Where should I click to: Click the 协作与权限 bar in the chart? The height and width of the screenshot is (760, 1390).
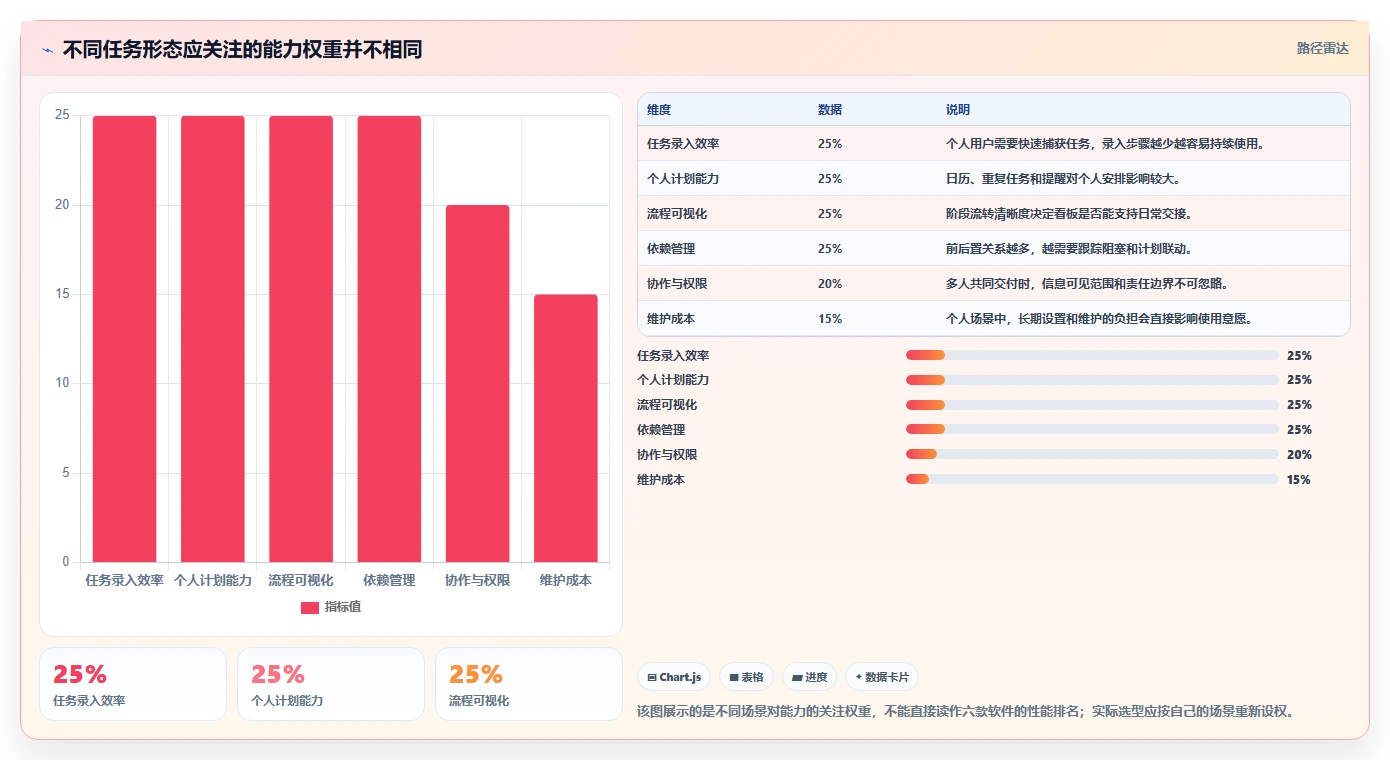click(477, 383)
